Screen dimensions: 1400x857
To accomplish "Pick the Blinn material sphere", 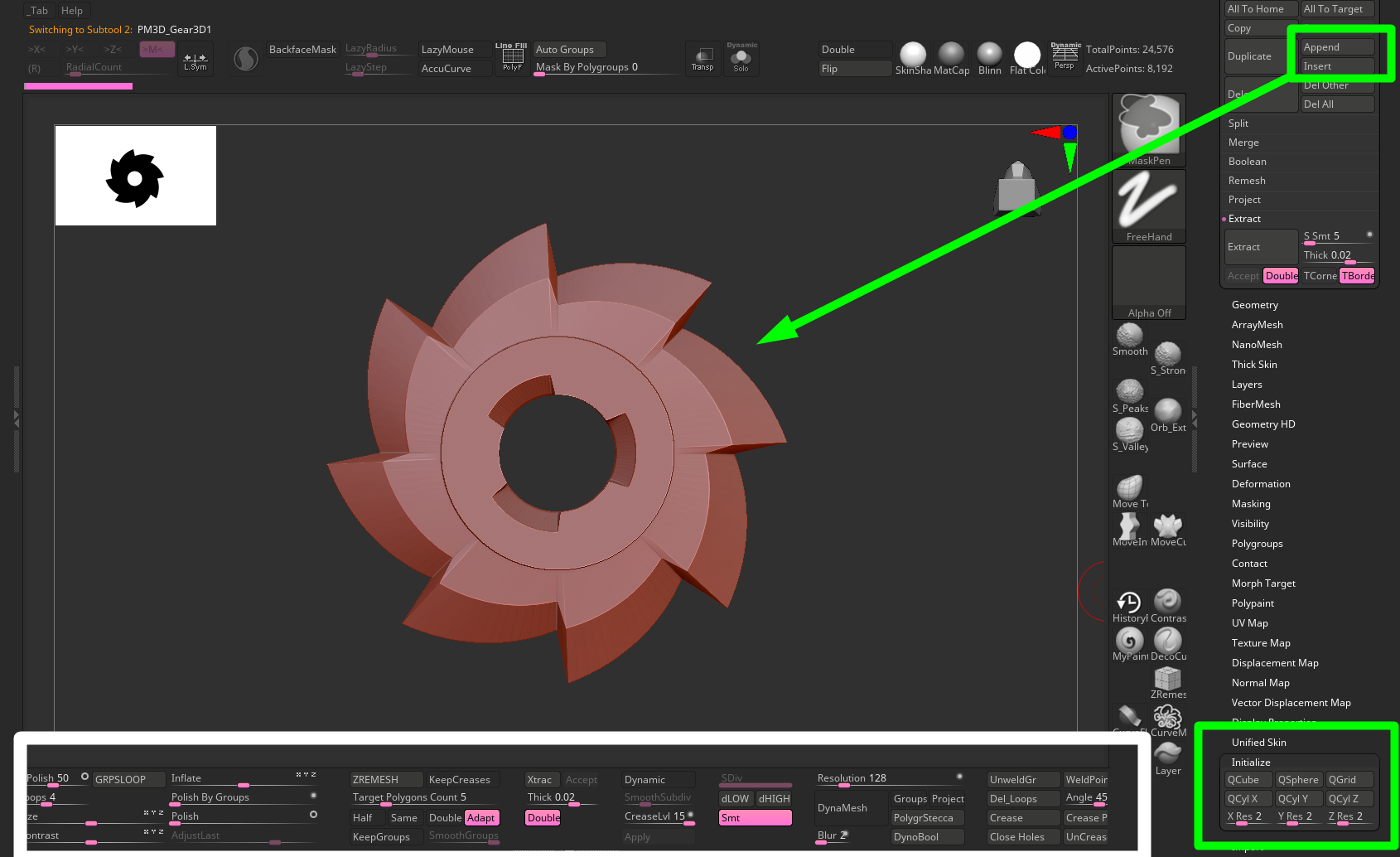I will coord(989,56).
